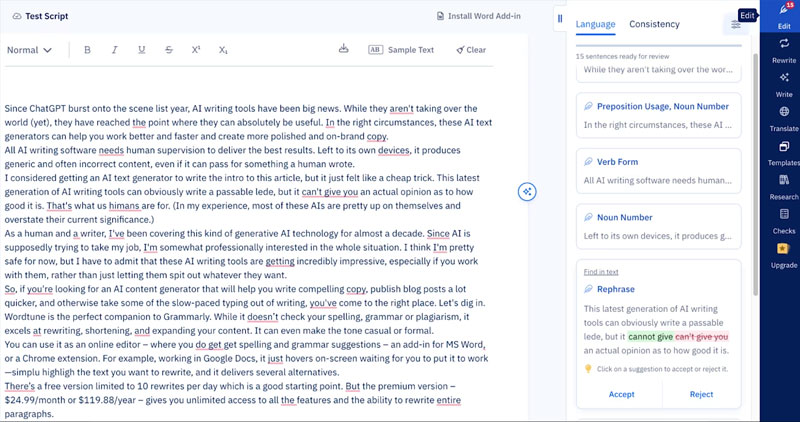Open the Rewrite tool
Viewport: 800px width, 422px height.
(x=784, y=51)
